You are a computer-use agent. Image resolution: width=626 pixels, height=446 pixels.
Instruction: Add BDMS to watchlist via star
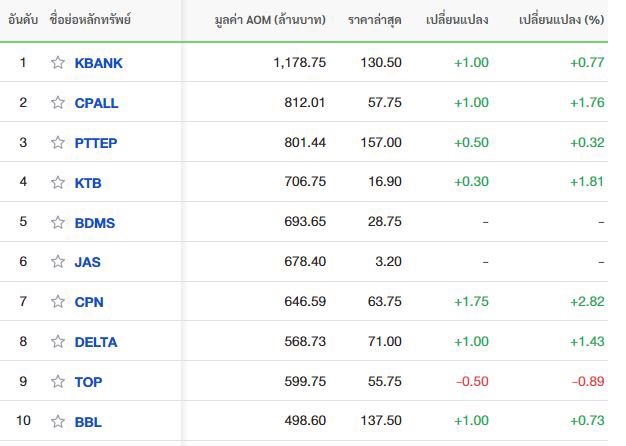[x=58, y=222]
